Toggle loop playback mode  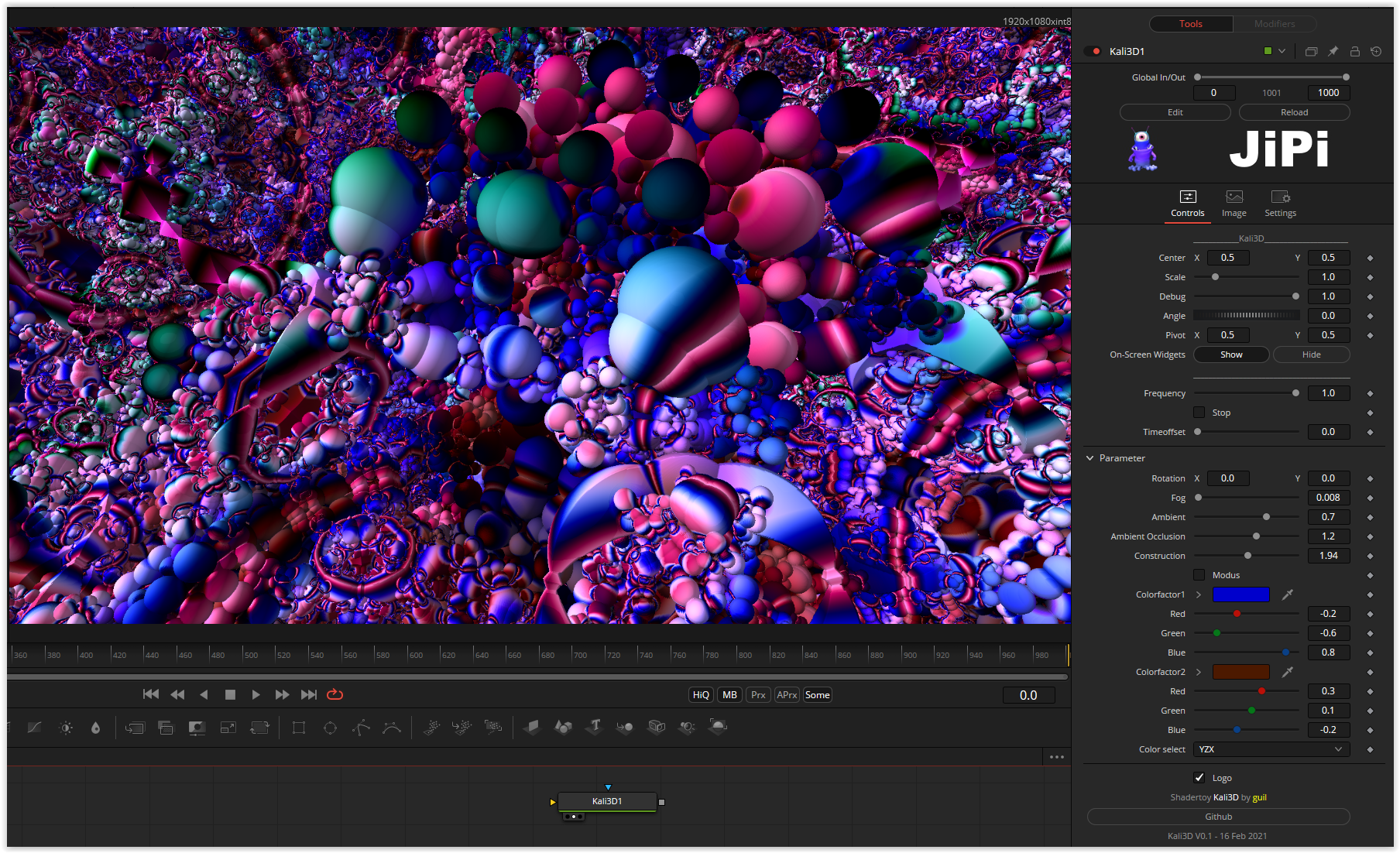pyautogui.click(x=335, y=694)
